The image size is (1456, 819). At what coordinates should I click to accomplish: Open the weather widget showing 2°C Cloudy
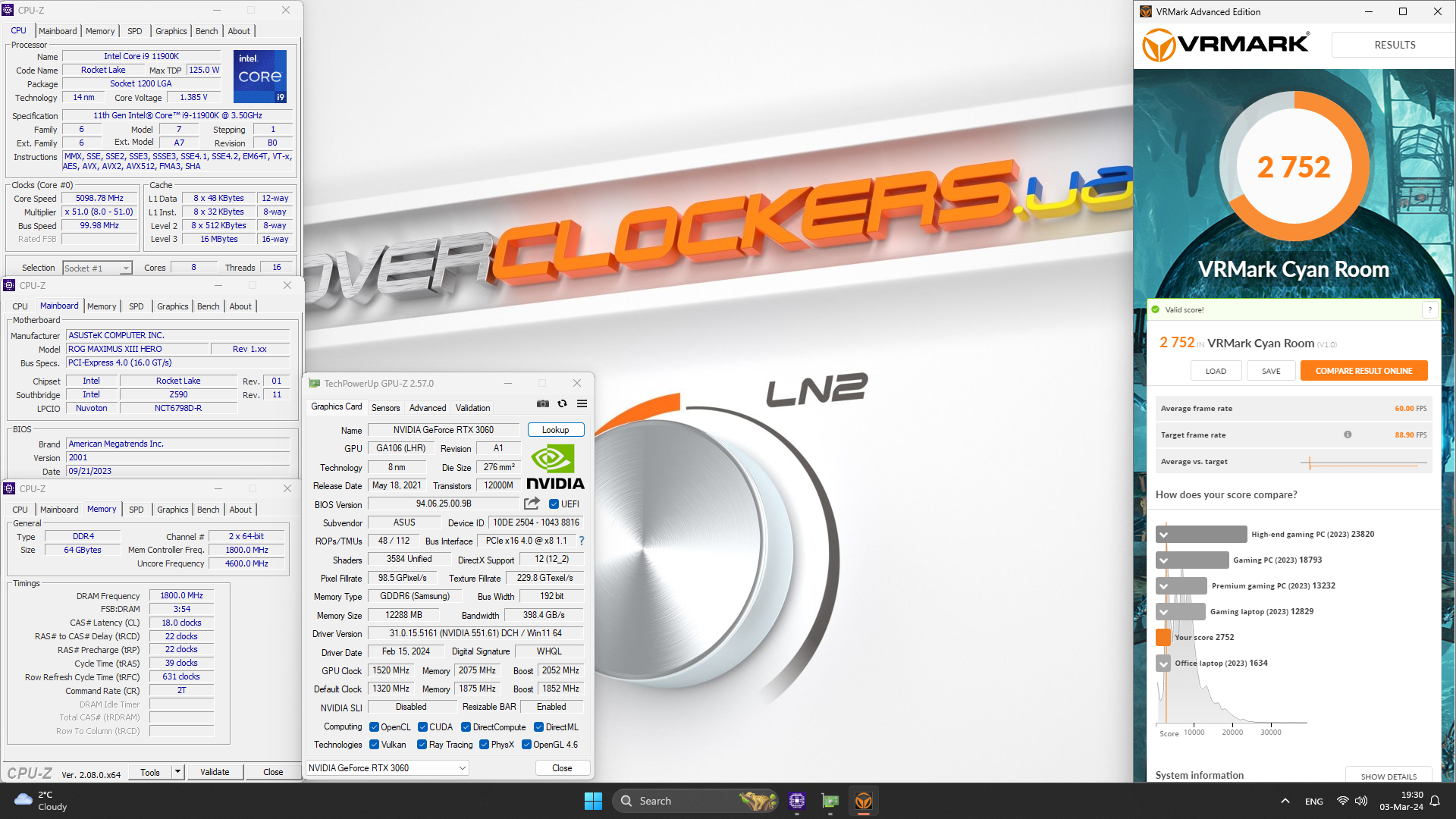pos(42,801)
